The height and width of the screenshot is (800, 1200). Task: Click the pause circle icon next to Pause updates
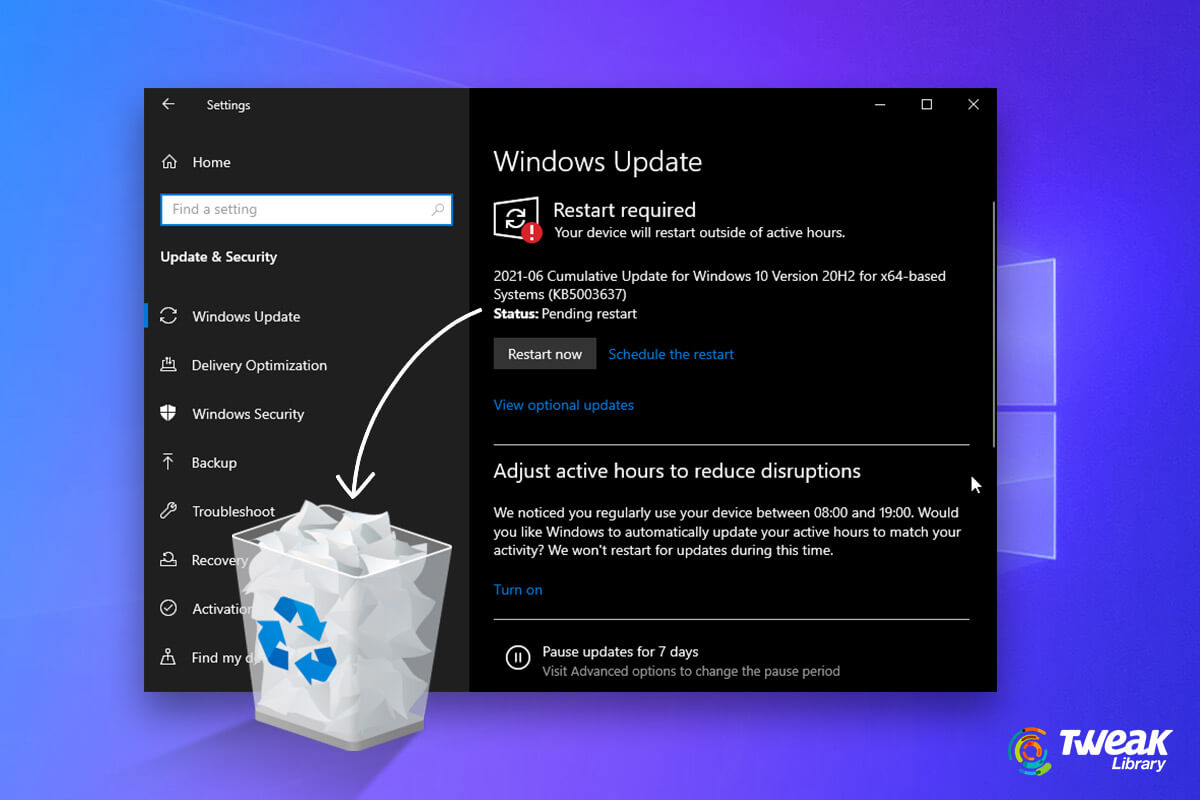517,657
